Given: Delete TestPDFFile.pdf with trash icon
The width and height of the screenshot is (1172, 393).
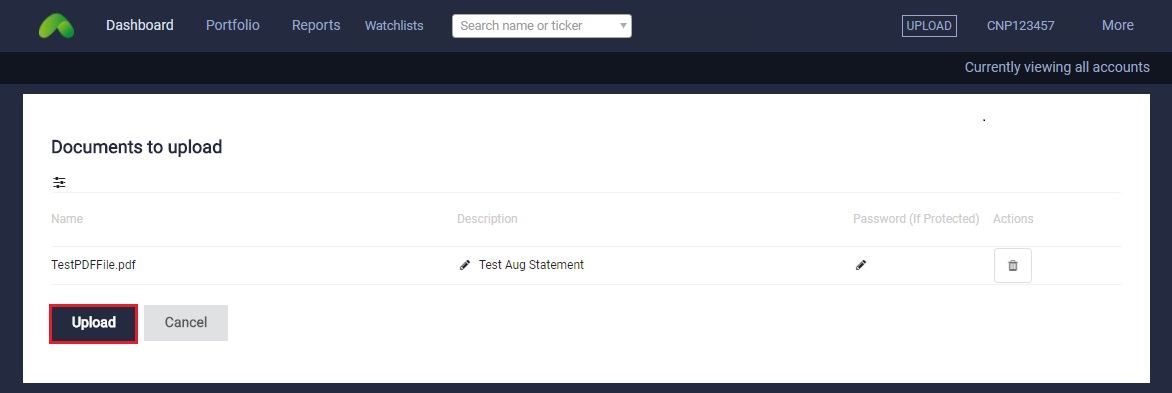Looking at the screenshot, I should tap(1013, 265).
